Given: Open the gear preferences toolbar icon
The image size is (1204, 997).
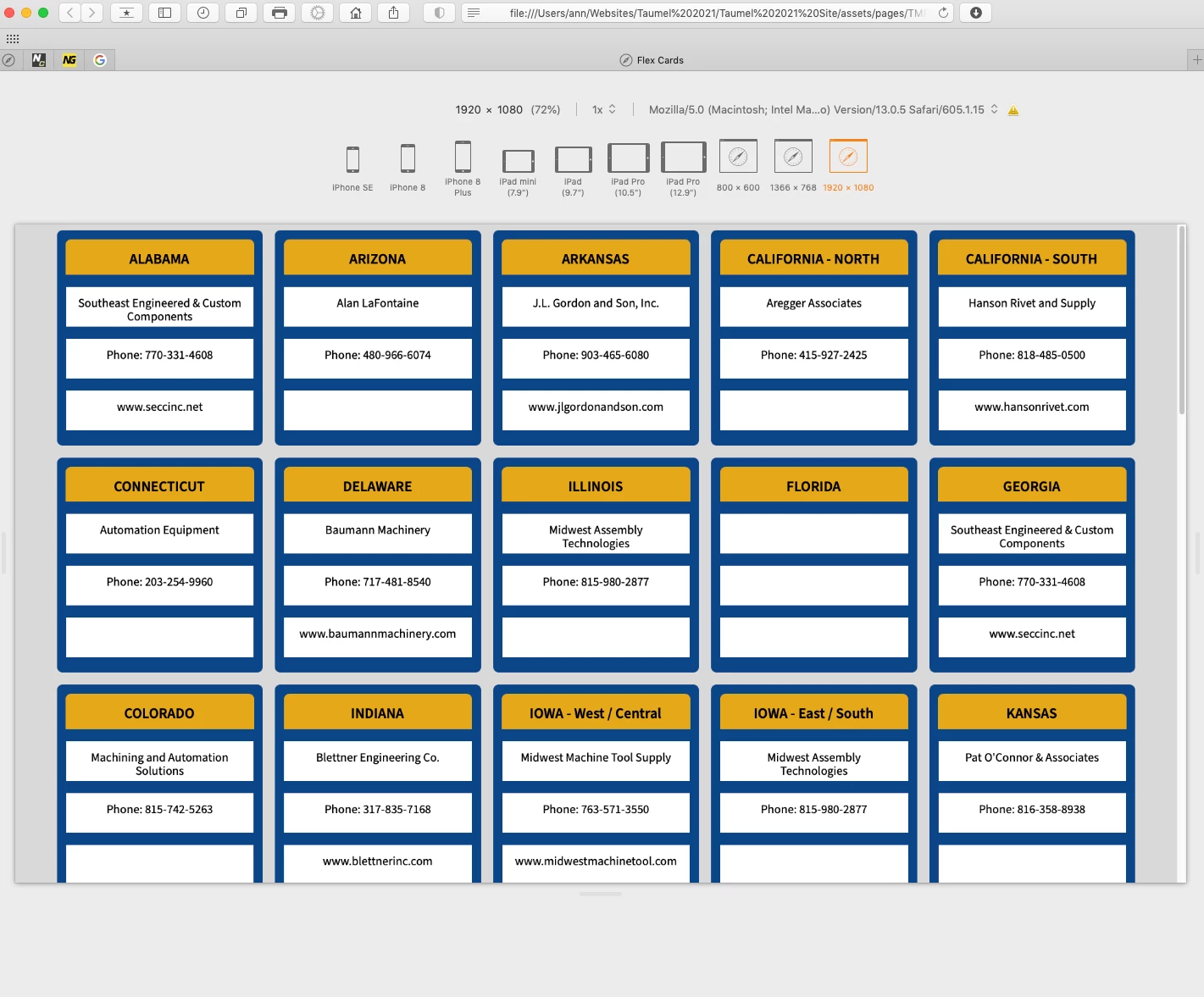Looking at the screenshot, I should (x=318, y=13).
